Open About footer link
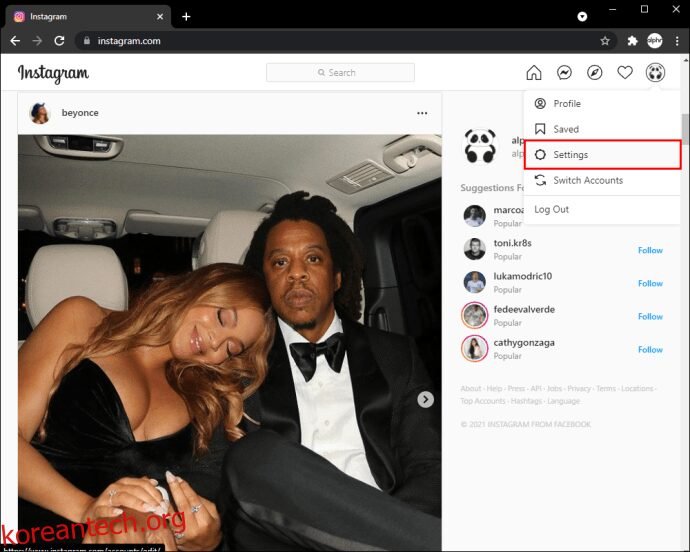690x552 pixels. click(470, 388)
